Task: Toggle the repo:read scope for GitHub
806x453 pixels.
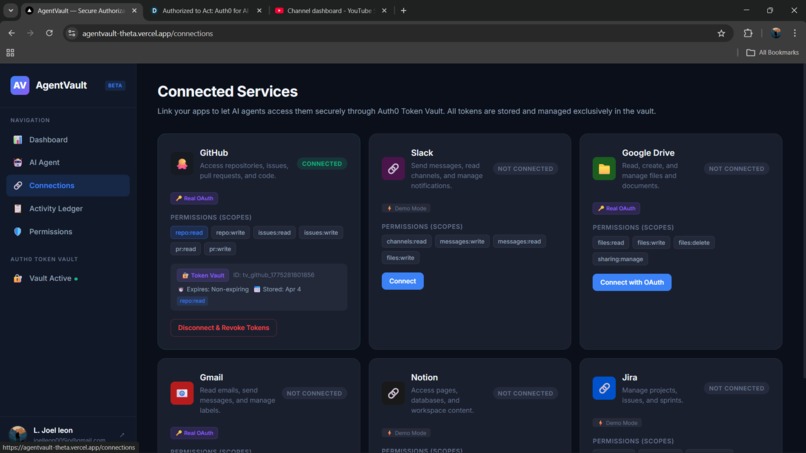Action: click(189, 233)
